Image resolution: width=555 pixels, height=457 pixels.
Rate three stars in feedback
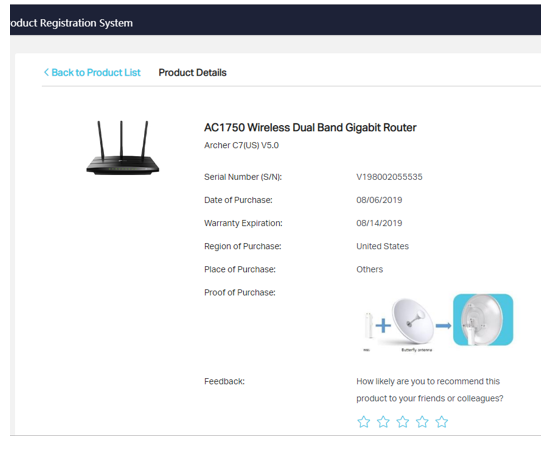[x=402, y=422]
